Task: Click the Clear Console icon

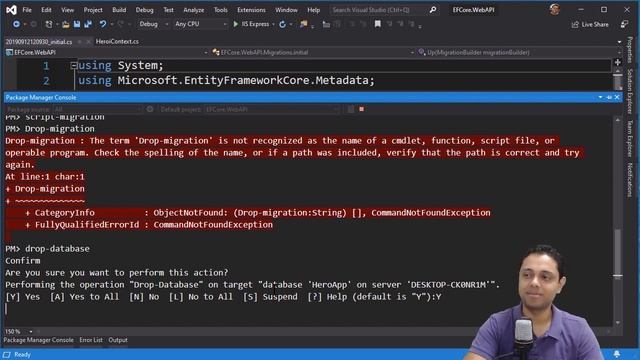Action: pyautogui.click(x=351, y=109)
